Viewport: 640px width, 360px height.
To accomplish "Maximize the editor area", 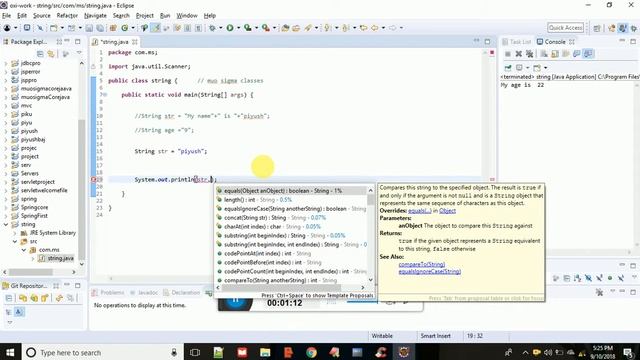I will tap(487, 41).
